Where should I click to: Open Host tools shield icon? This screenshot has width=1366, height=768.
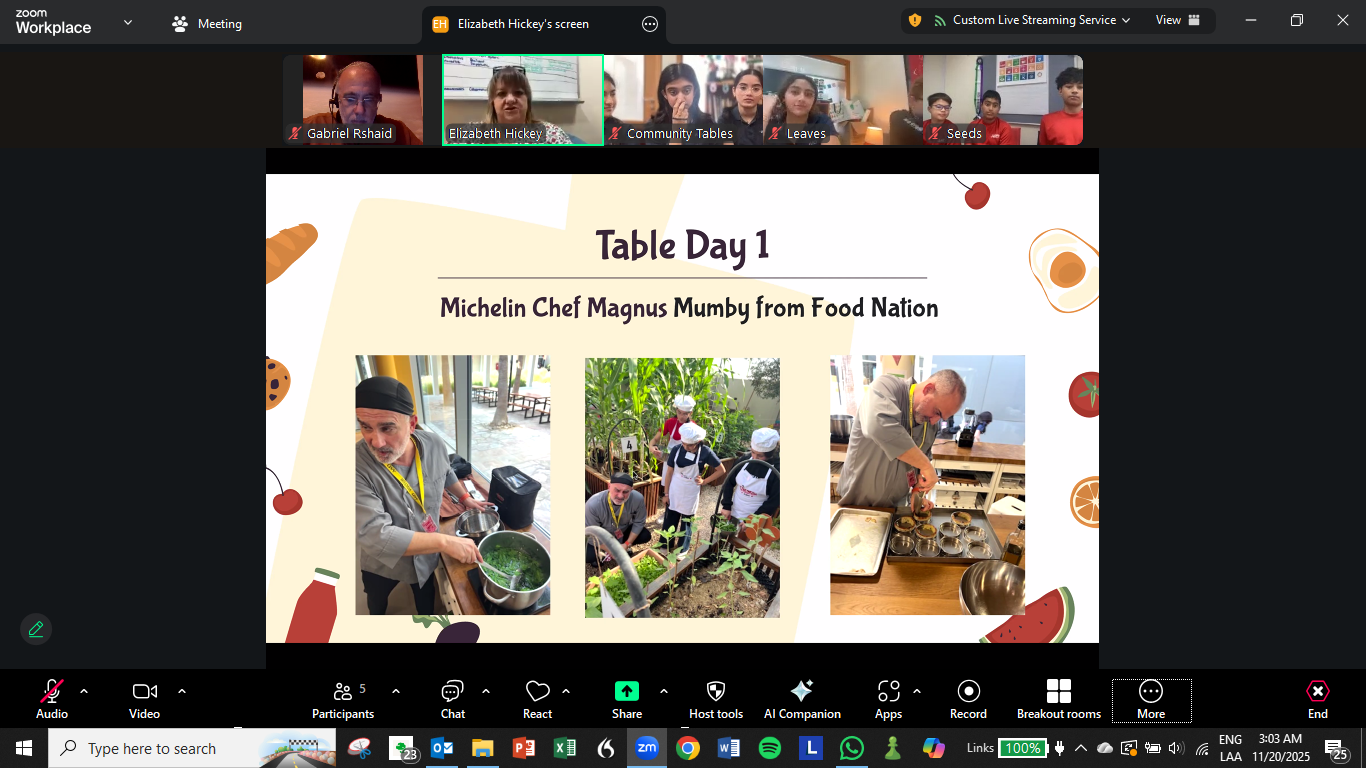coord(716,699)
